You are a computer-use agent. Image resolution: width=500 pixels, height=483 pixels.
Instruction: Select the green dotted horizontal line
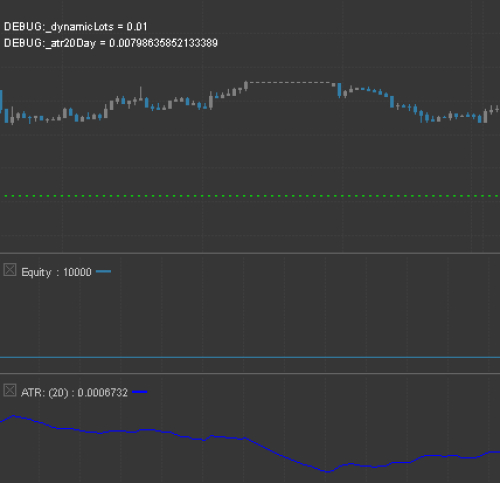click(250, 196)
